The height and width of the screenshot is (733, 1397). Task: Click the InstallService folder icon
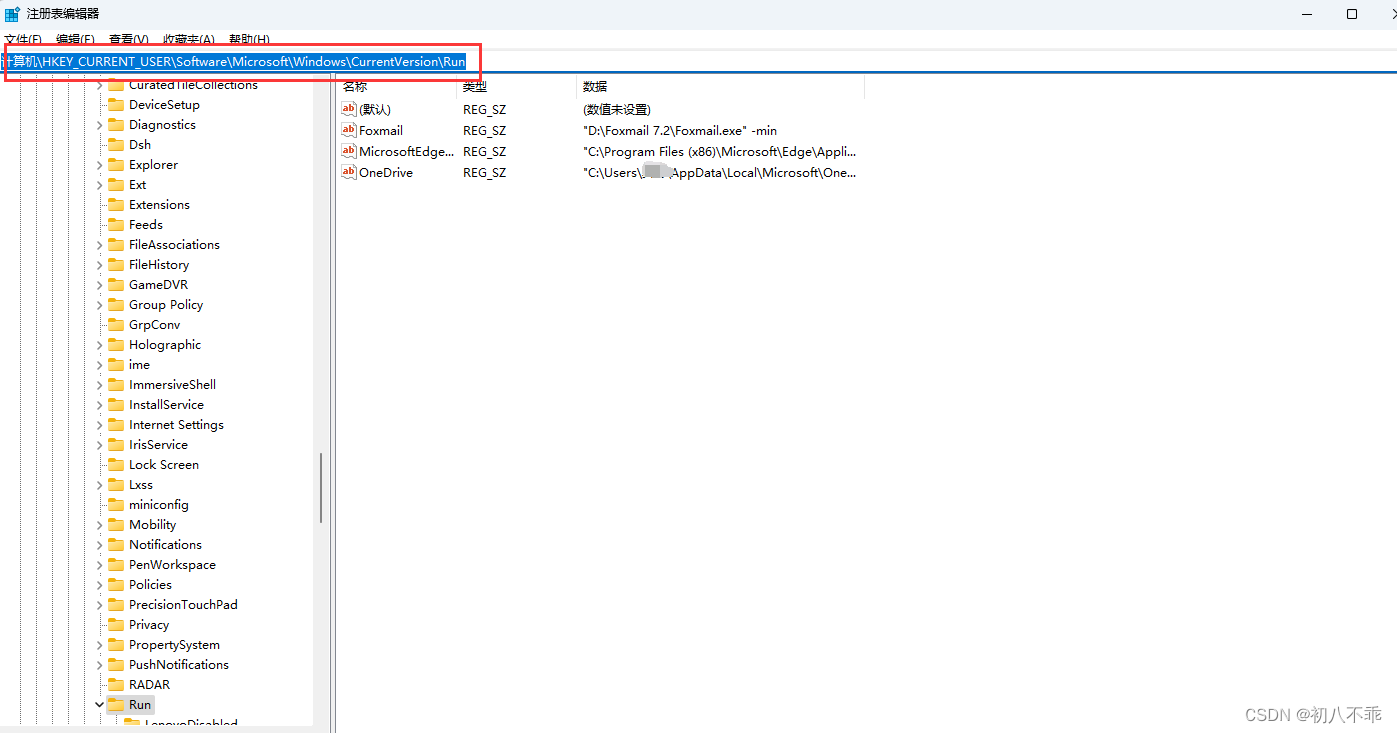[x=116, y=405]
